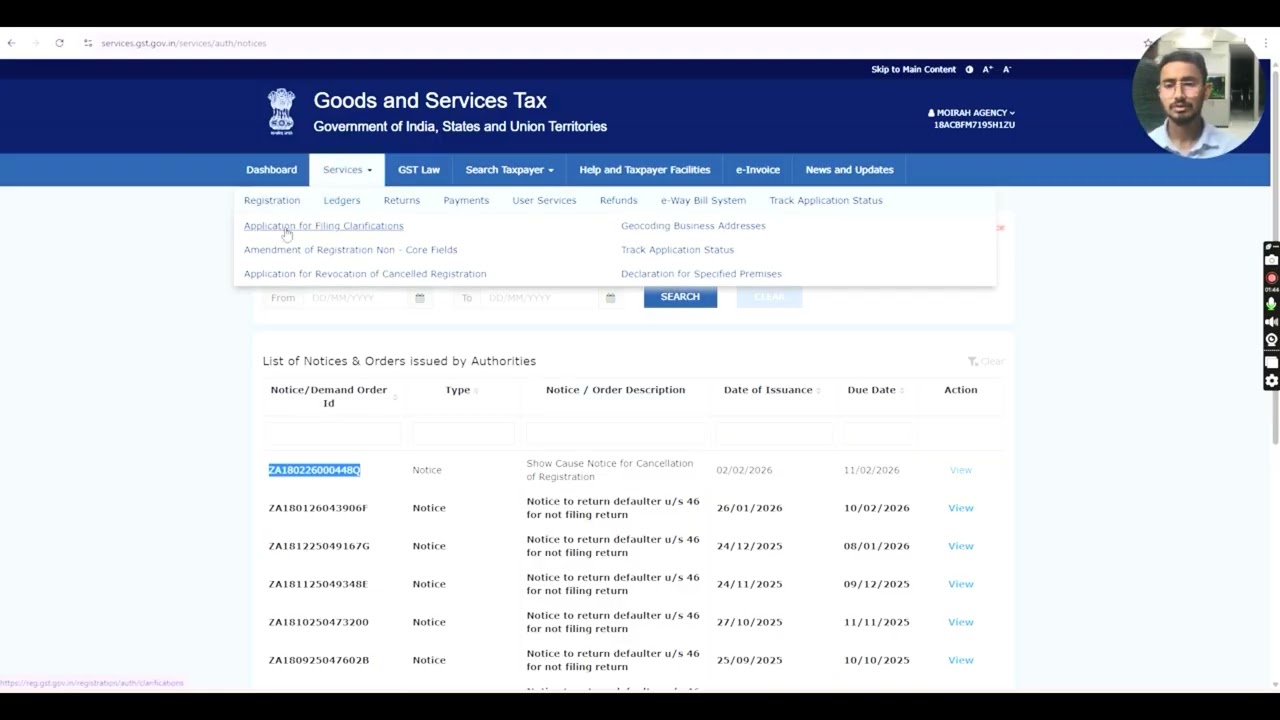
Task: Select Registration submenu under Services
Action: (x=272, y=201)
